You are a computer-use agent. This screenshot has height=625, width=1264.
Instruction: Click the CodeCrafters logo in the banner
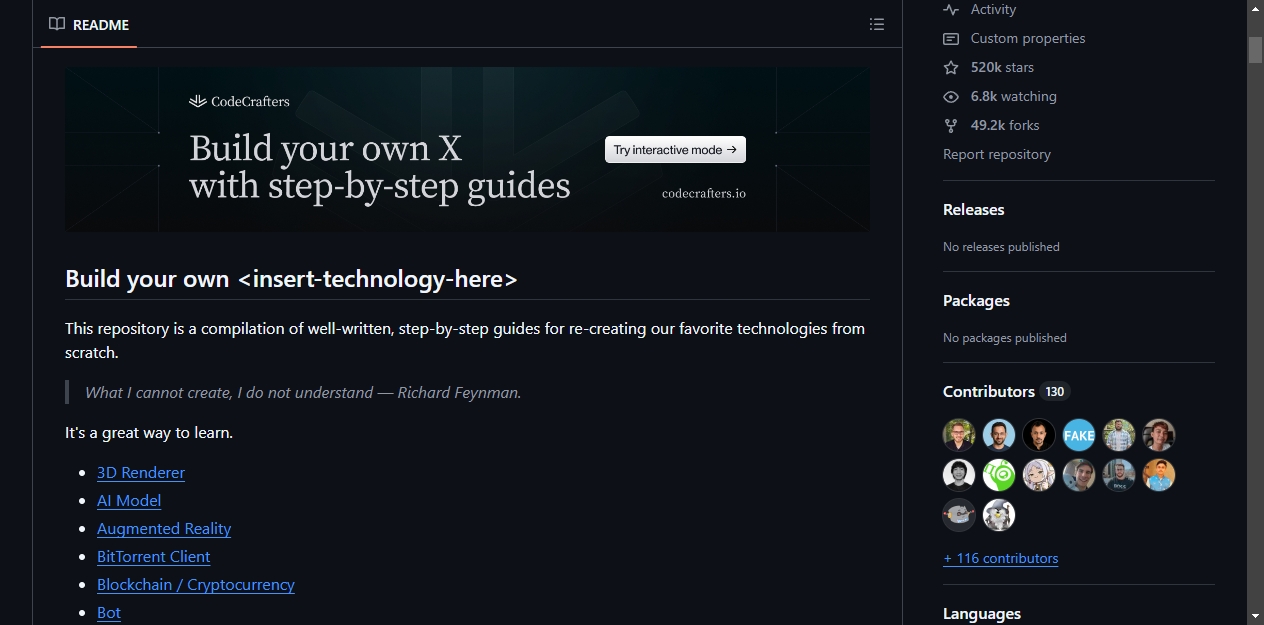click(x=240, y=101)
